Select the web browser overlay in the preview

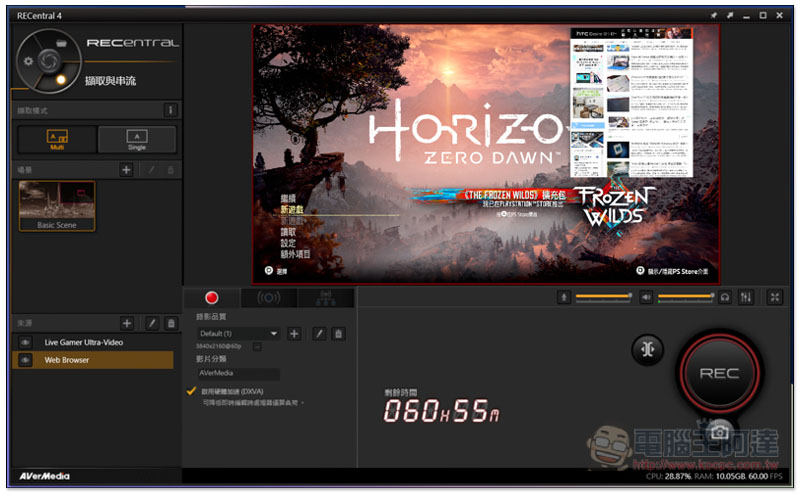pos(631,102)
